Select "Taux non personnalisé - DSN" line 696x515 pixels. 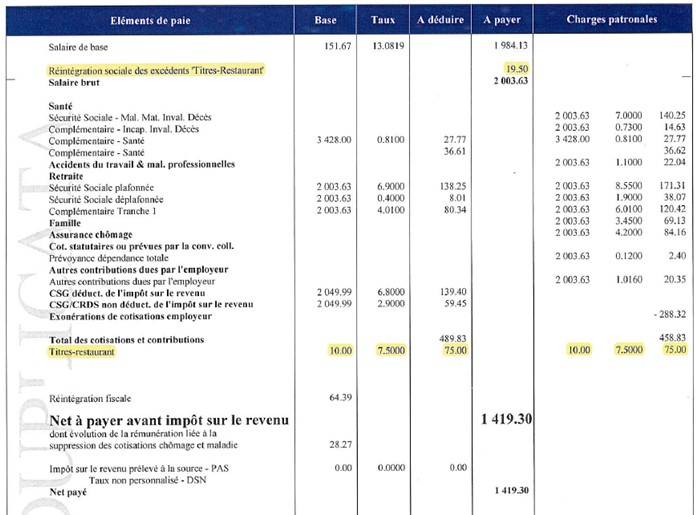[147, 480]
